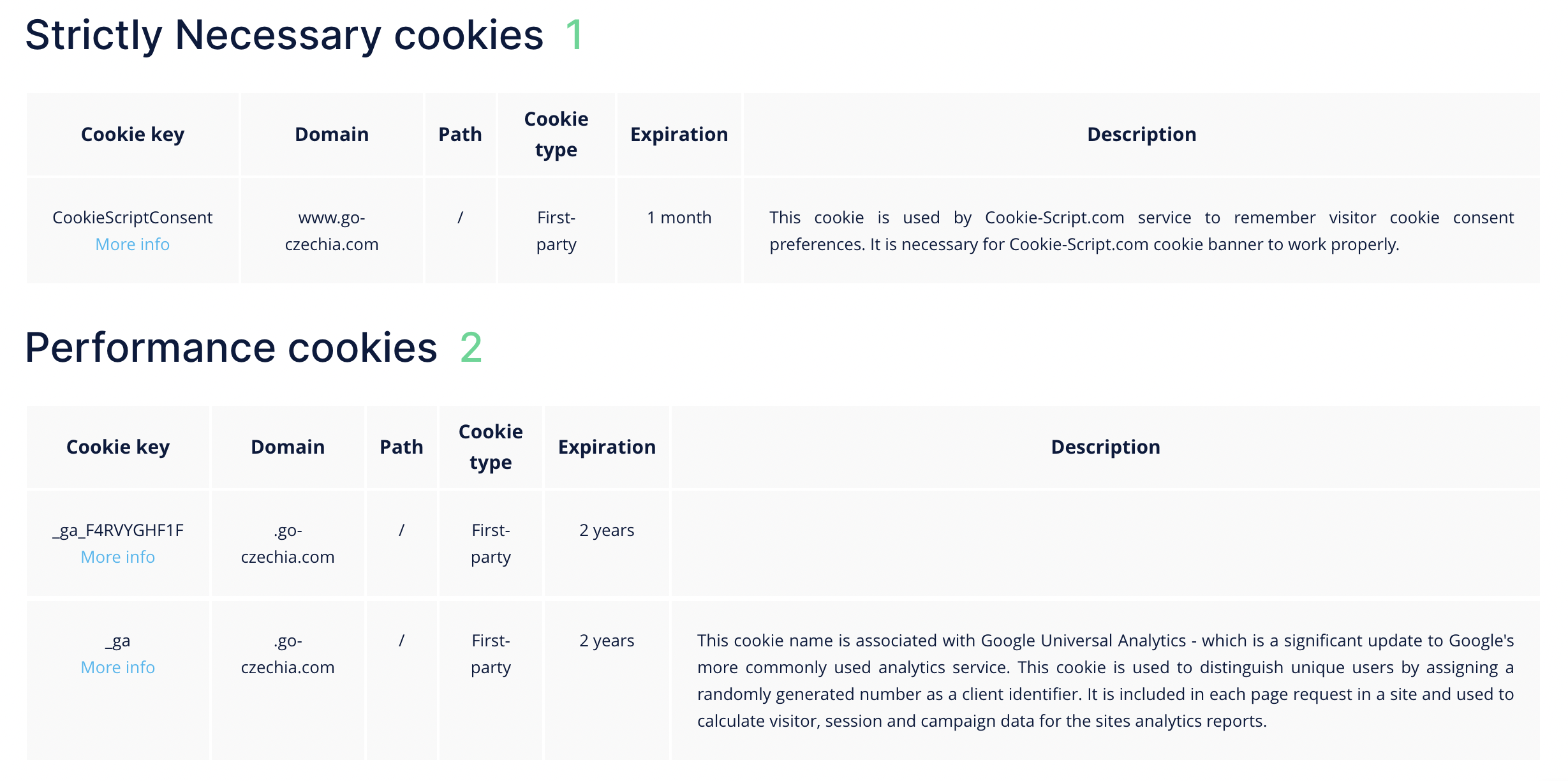1568x781 pixels.
Task: Click the _ga_F4RVYGHF1F cookie key text
Action: (x=117, y=530)
